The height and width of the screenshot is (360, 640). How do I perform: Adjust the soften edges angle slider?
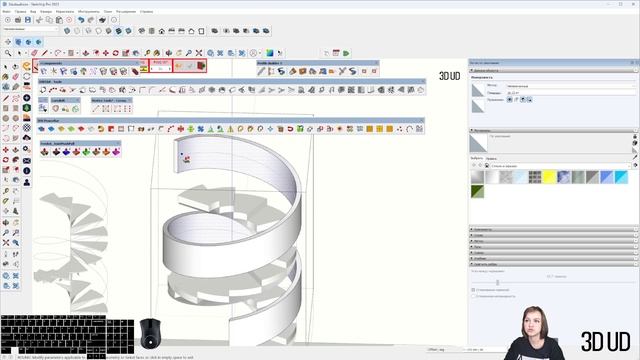pos(498,282)
